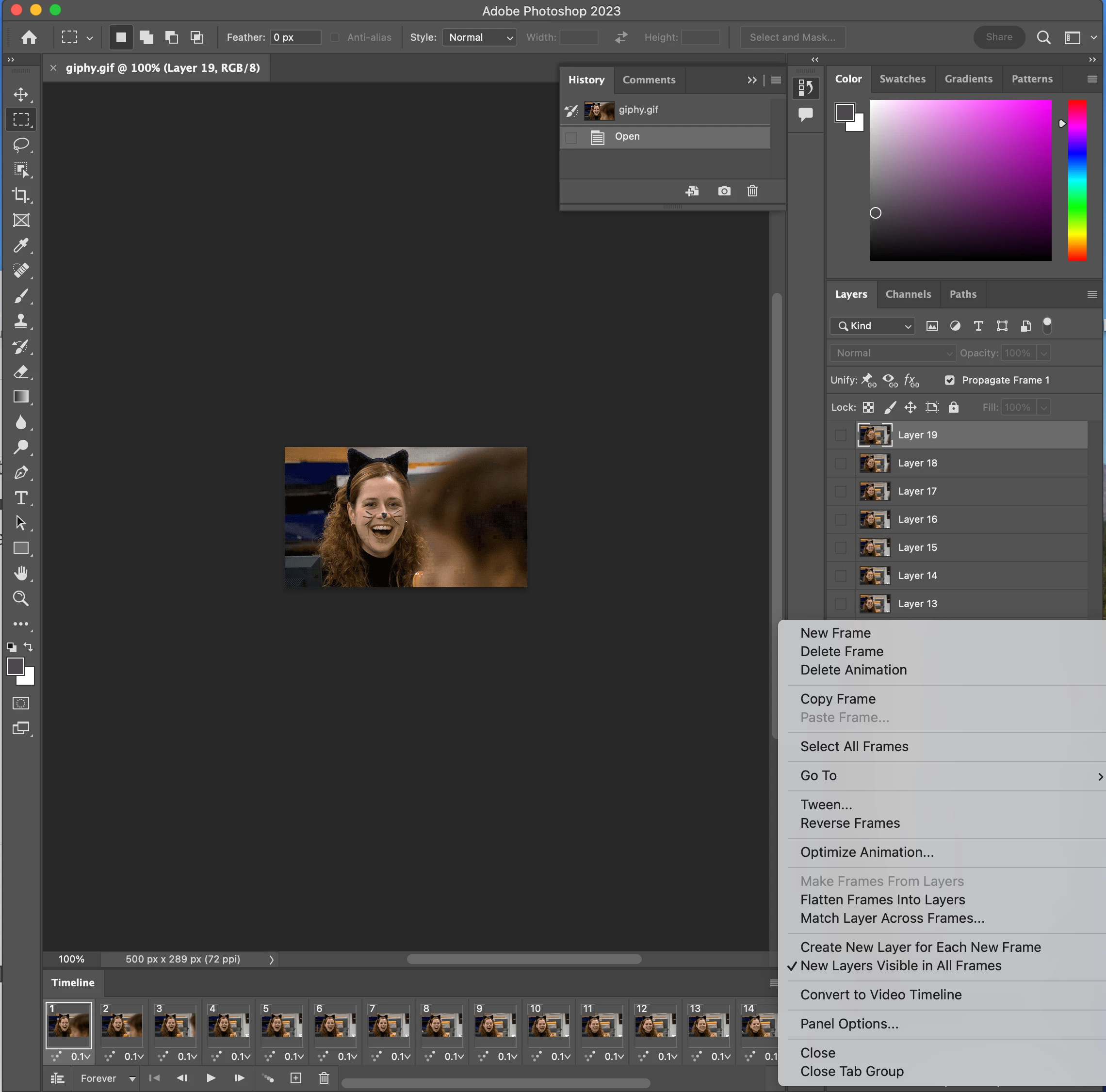
Task: Select the Eyedropper tool
Action: coord(21,245)
